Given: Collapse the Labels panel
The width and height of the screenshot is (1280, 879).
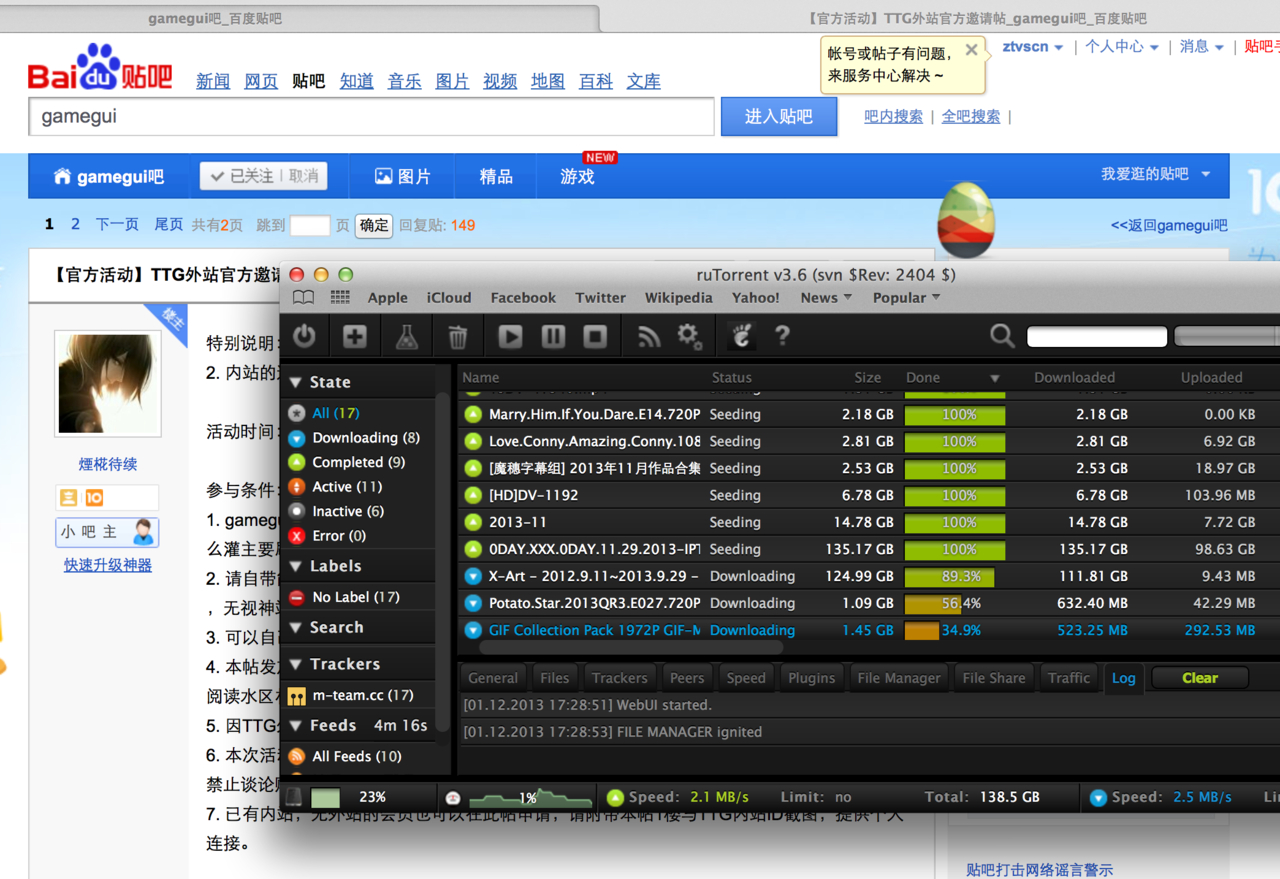Looking at the screenshot, I should click(296, 566).
